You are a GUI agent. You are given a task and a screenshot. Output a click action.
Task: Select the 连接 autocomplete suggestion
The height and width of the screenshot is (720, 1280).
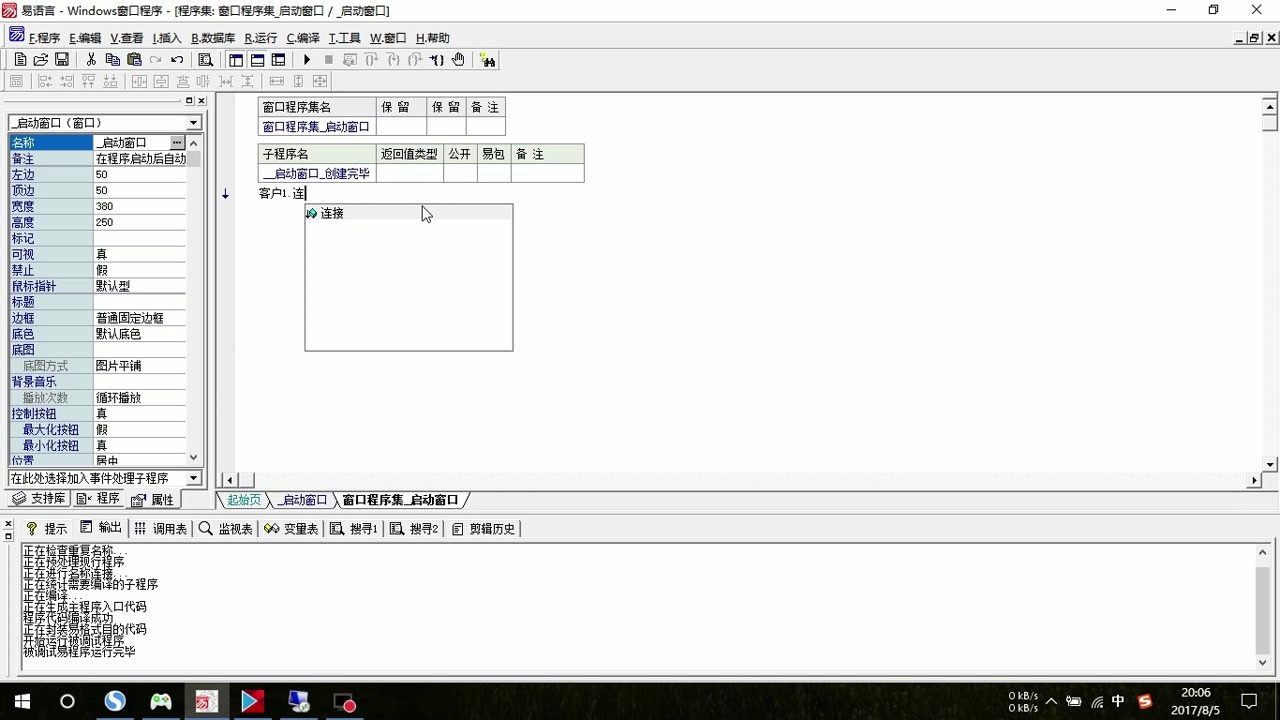tap(409, 213)
